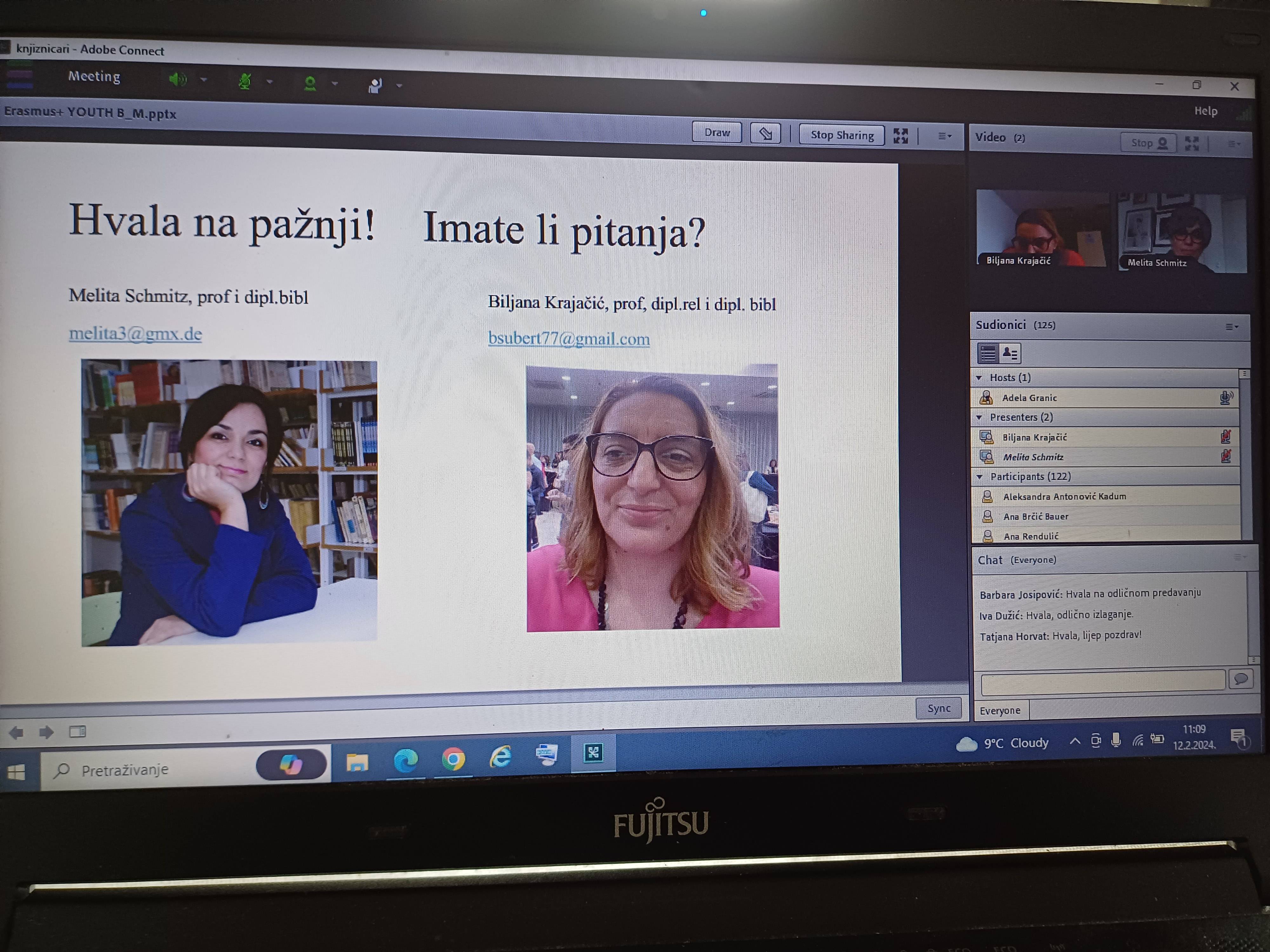Open the Help menu
Image resolution: width=1270 pixels, height=952 pixels.
[x=1205, y=111]
